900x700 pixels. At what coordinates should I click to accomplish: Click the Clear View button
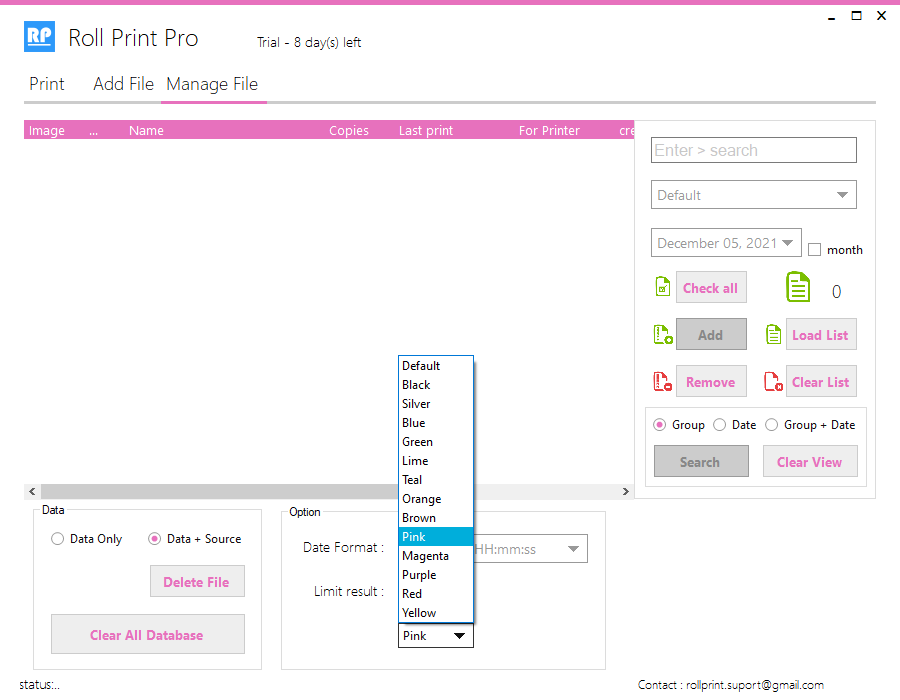point(809,462)
